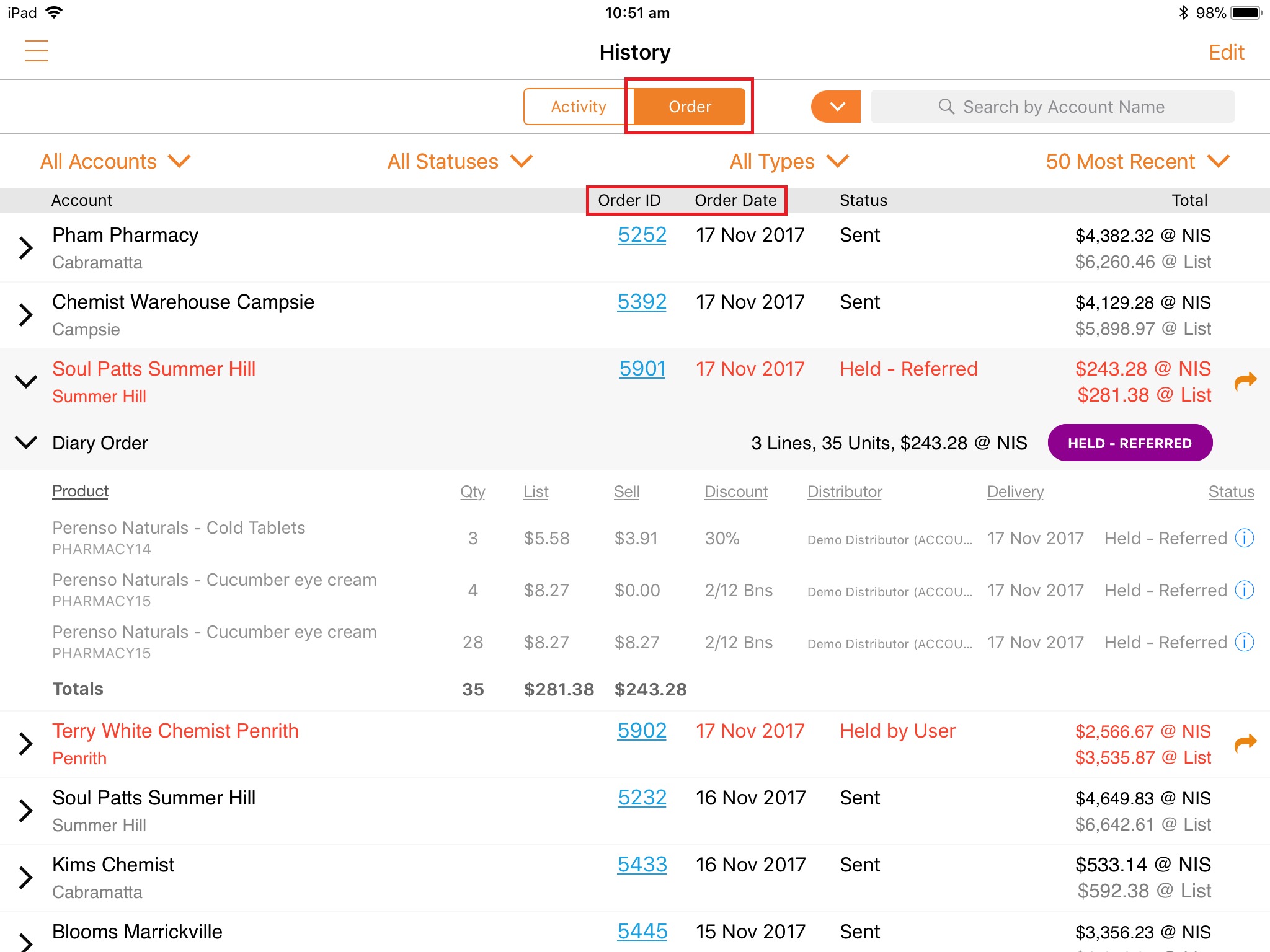This screenshot has width=1270, height=952.
Task: Switch to the Activity tab
Action: pos(578,107)
